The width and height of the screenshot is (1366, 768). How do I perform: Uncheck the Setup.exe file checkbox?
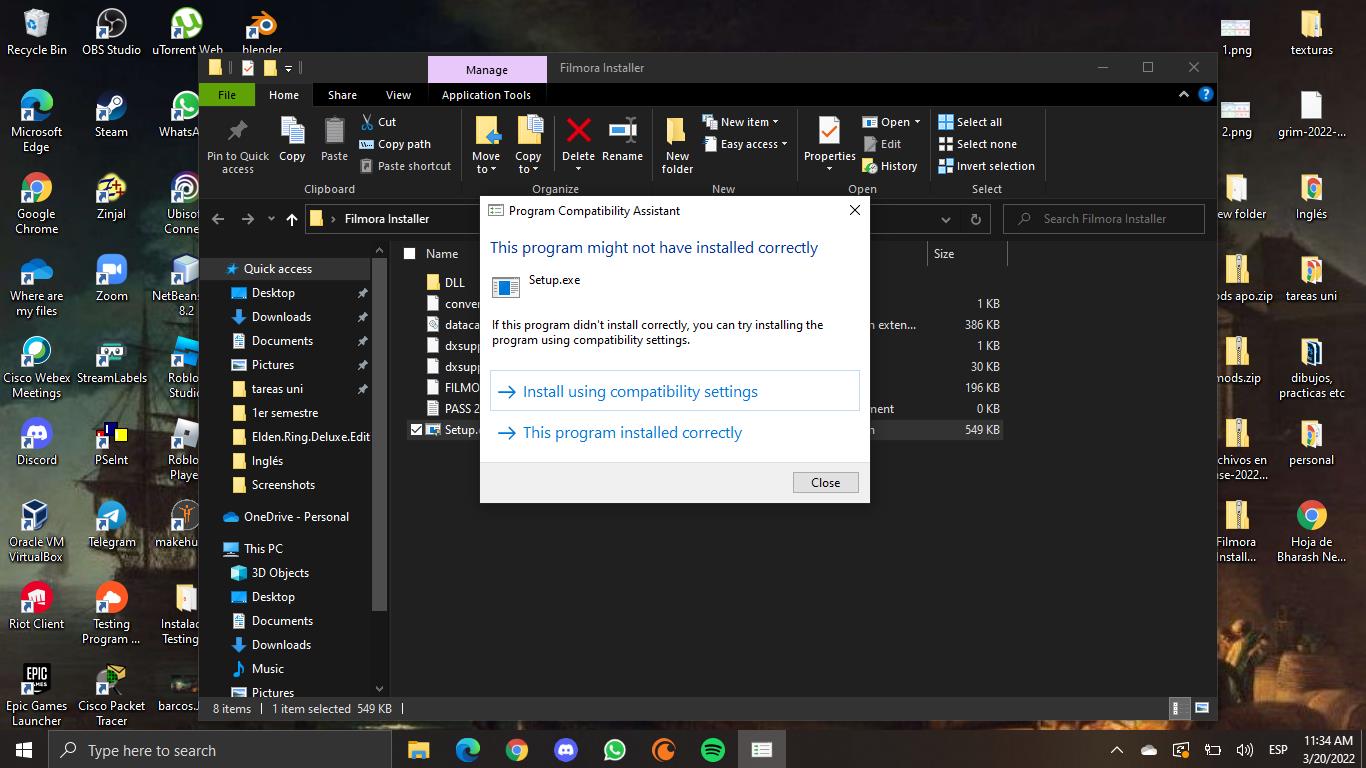pos(416,430)
